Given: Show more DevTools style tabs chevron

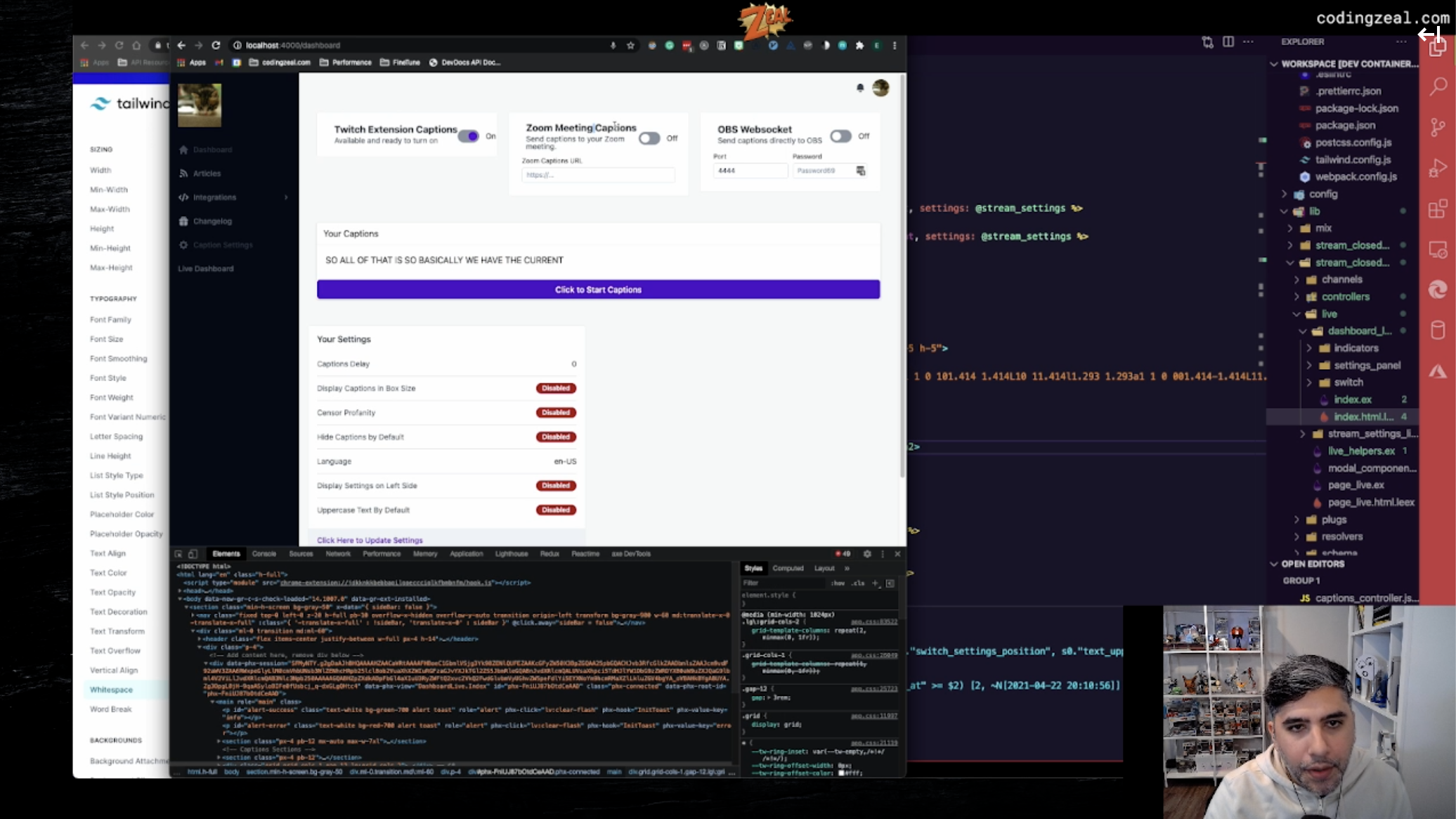Looking at the screenshot, I should pyautogui.click(x=847, y=568).
